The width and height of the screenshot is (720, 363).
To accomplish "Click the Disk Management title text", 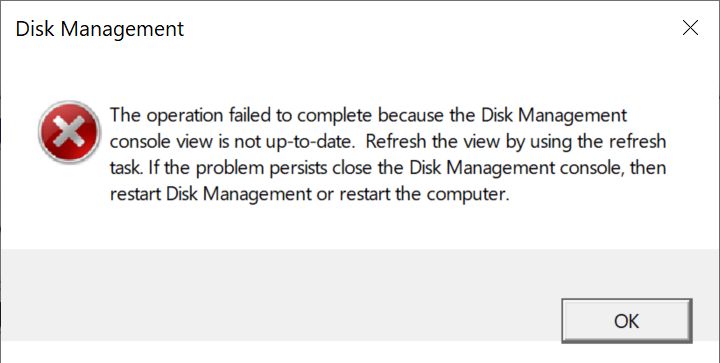I will click(x=100, y=29).
